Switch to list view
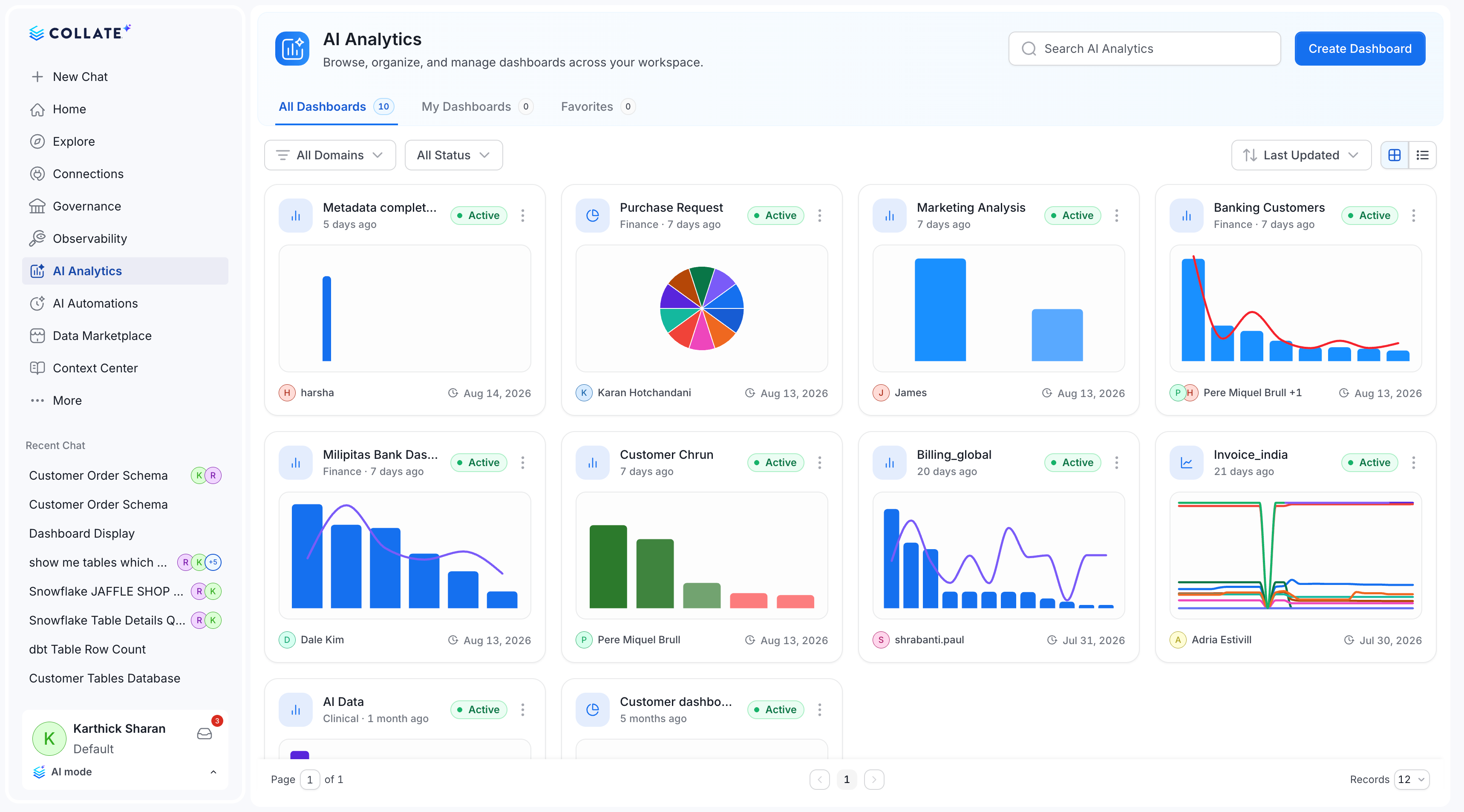 click(x=1423, y=155)
